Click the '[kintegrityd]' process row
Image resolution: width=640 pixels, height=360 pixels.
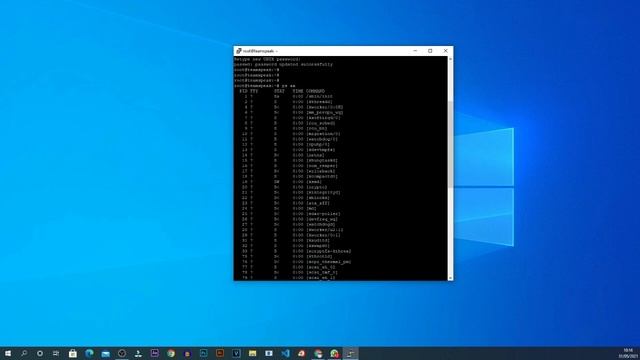[x=290, y=192]
